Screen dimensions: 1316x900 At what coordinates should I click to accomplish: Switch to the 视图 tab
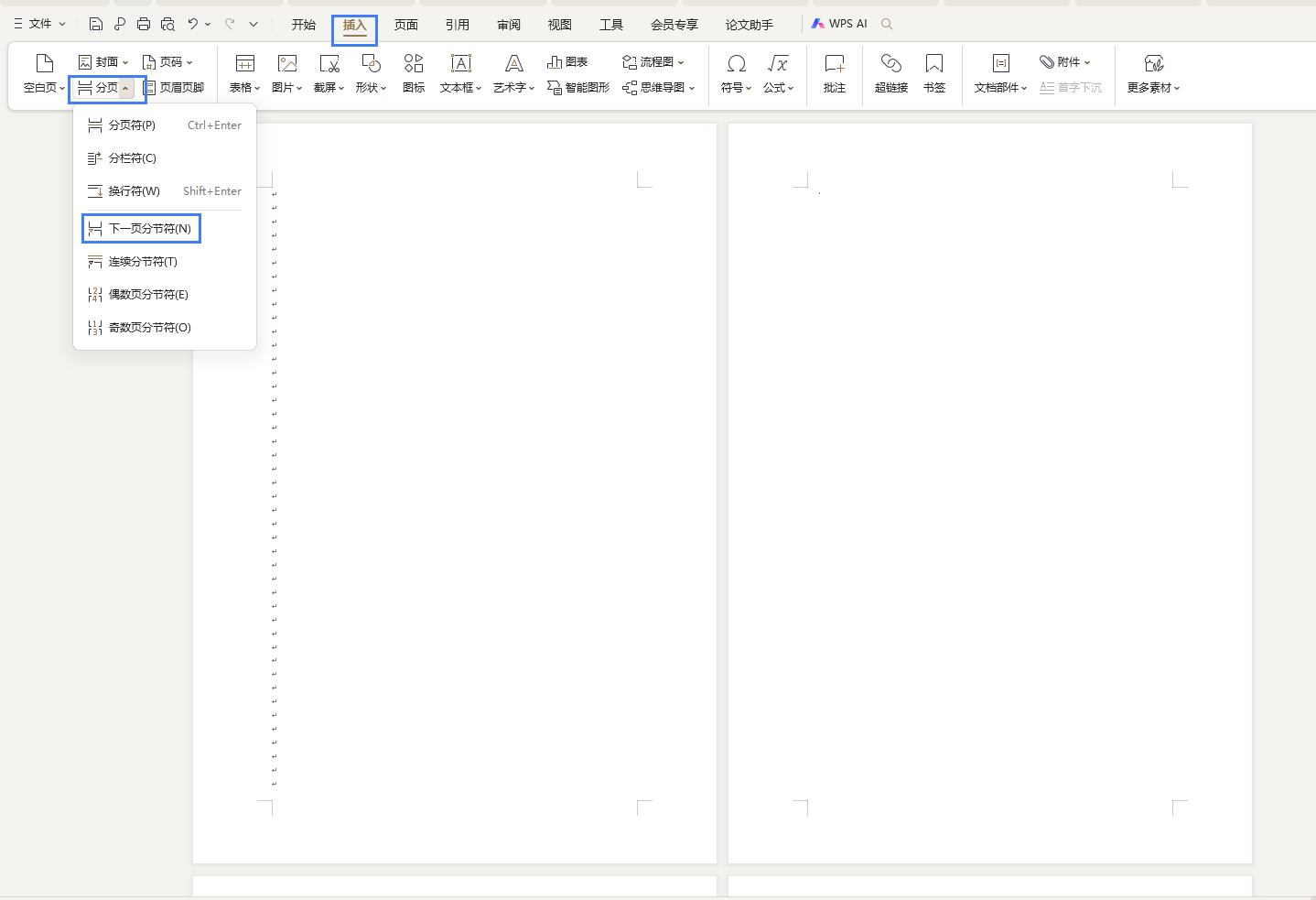pyautogui.click(x=560, y=25)
